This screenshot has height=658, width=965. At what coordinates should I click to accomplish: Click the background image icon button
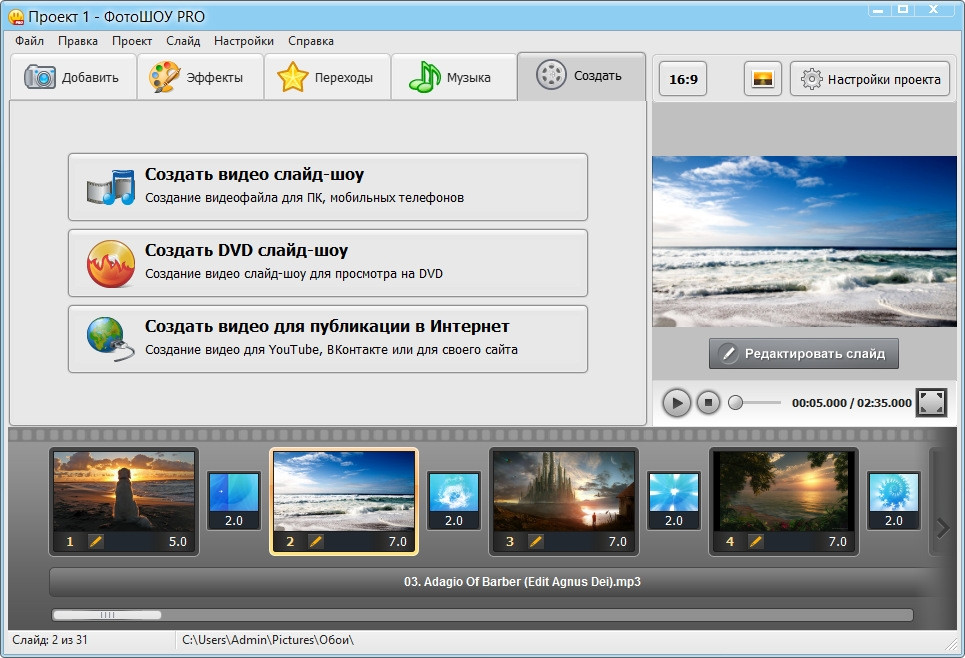tap(763, 79)
